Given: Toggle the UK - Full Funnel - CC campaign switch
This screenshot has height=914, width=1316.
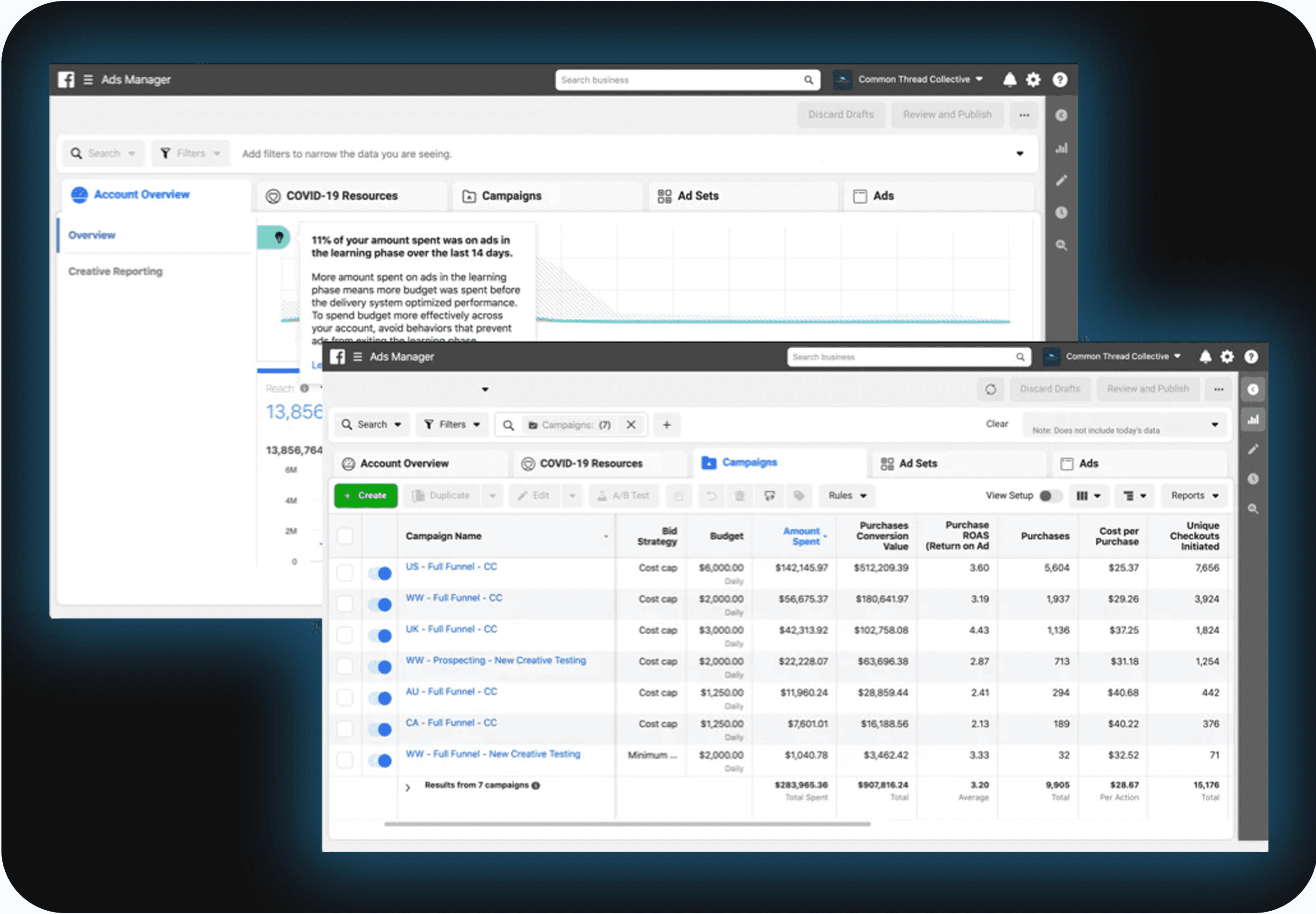Looking at the screenshot, I should point(380,636).
